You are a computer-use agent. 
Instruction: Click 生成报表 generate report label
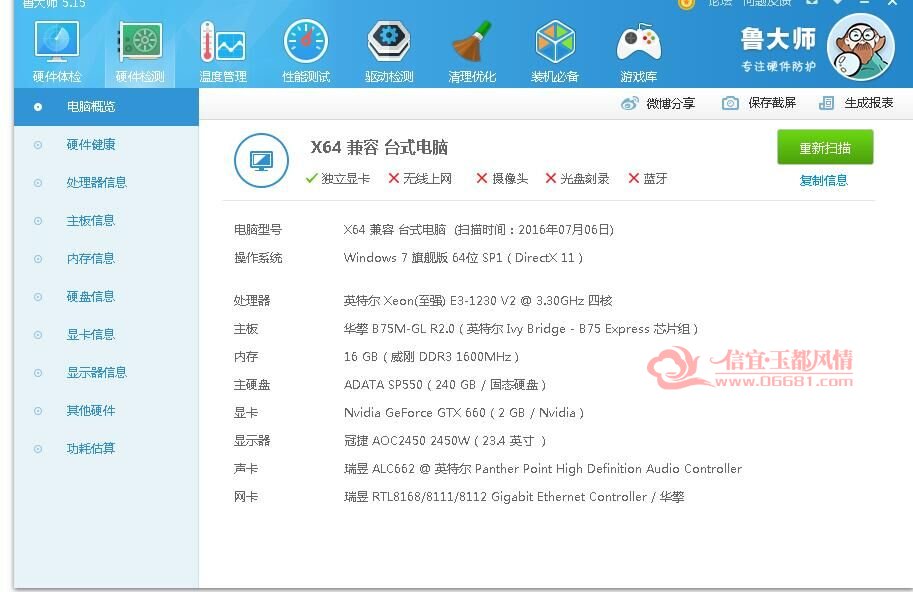point(869,103)
